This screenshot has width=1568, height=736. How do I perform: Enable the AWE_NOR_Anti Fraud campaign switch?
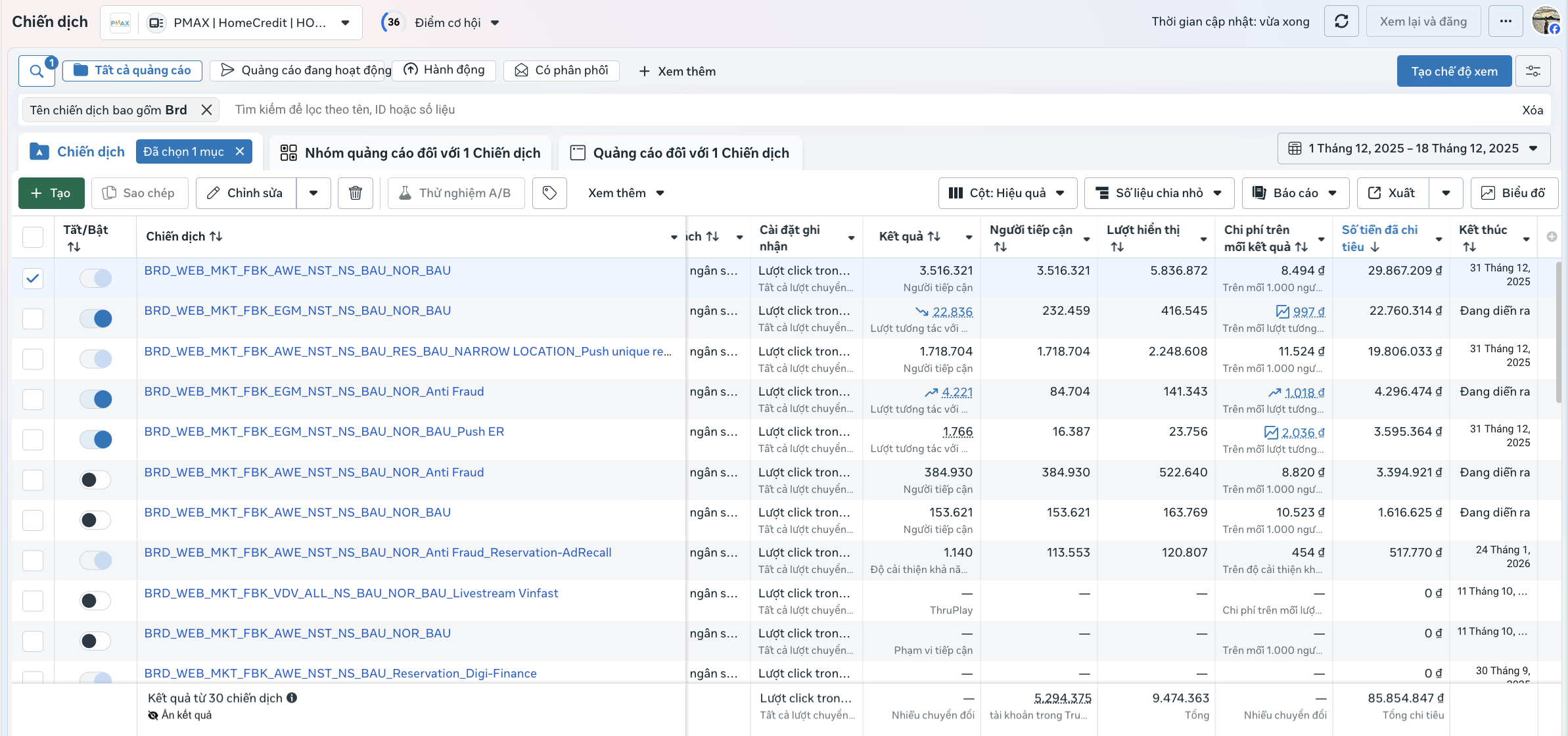(x=96, y=480)
